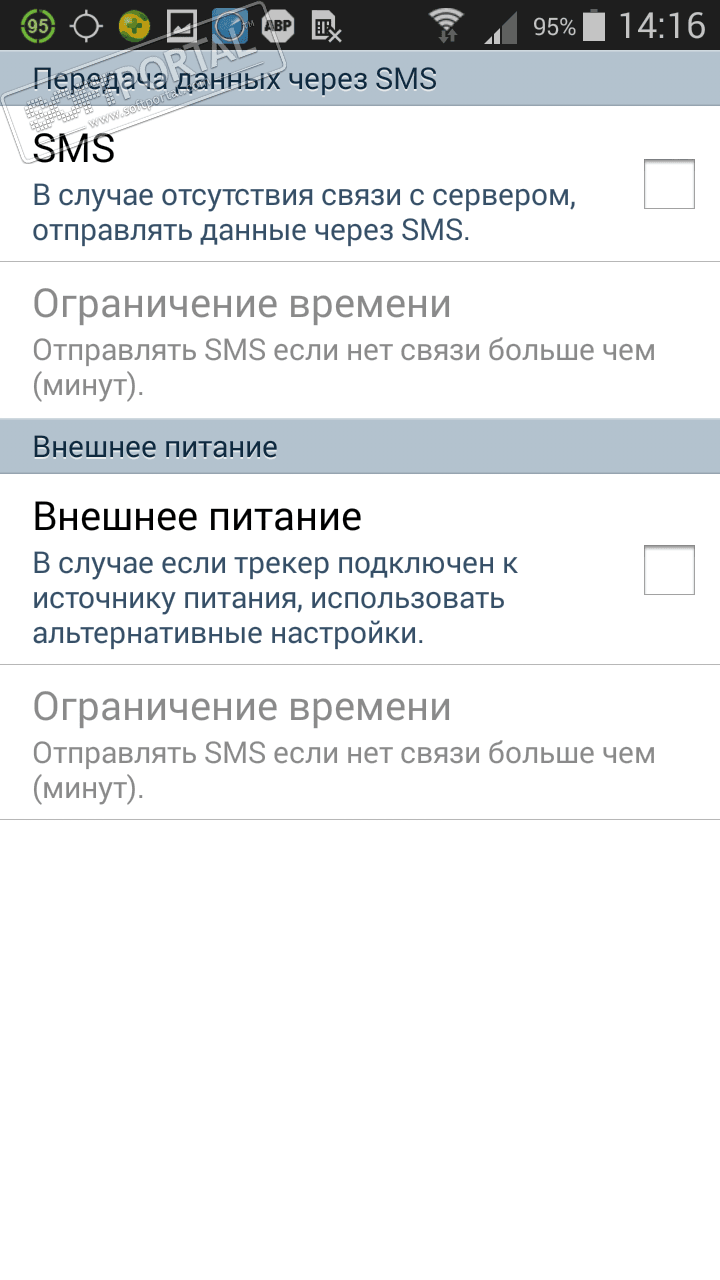Tap the SIM card error icon
This screenshot has width=720, height=1280.
[x=326, y=27]
